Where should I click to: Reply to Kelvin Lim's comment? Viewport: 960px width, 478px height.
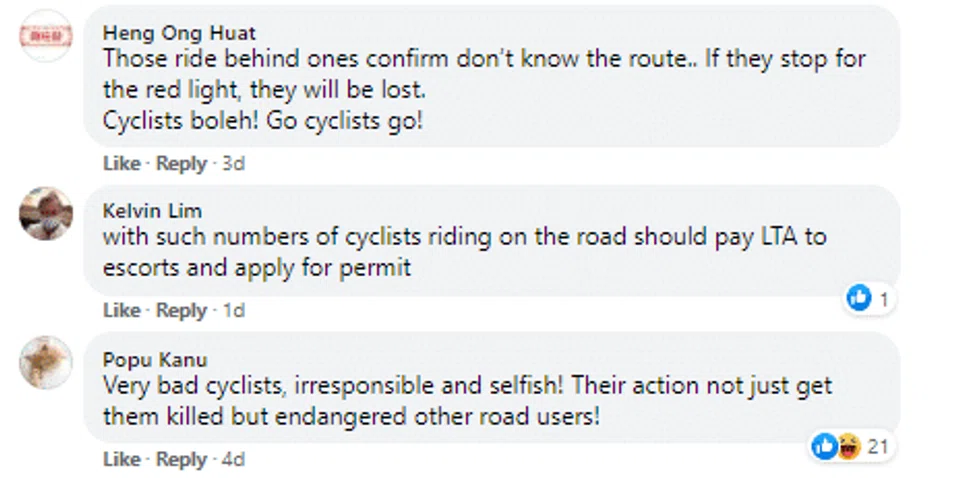pyautogui.click(x=181, y=311)
